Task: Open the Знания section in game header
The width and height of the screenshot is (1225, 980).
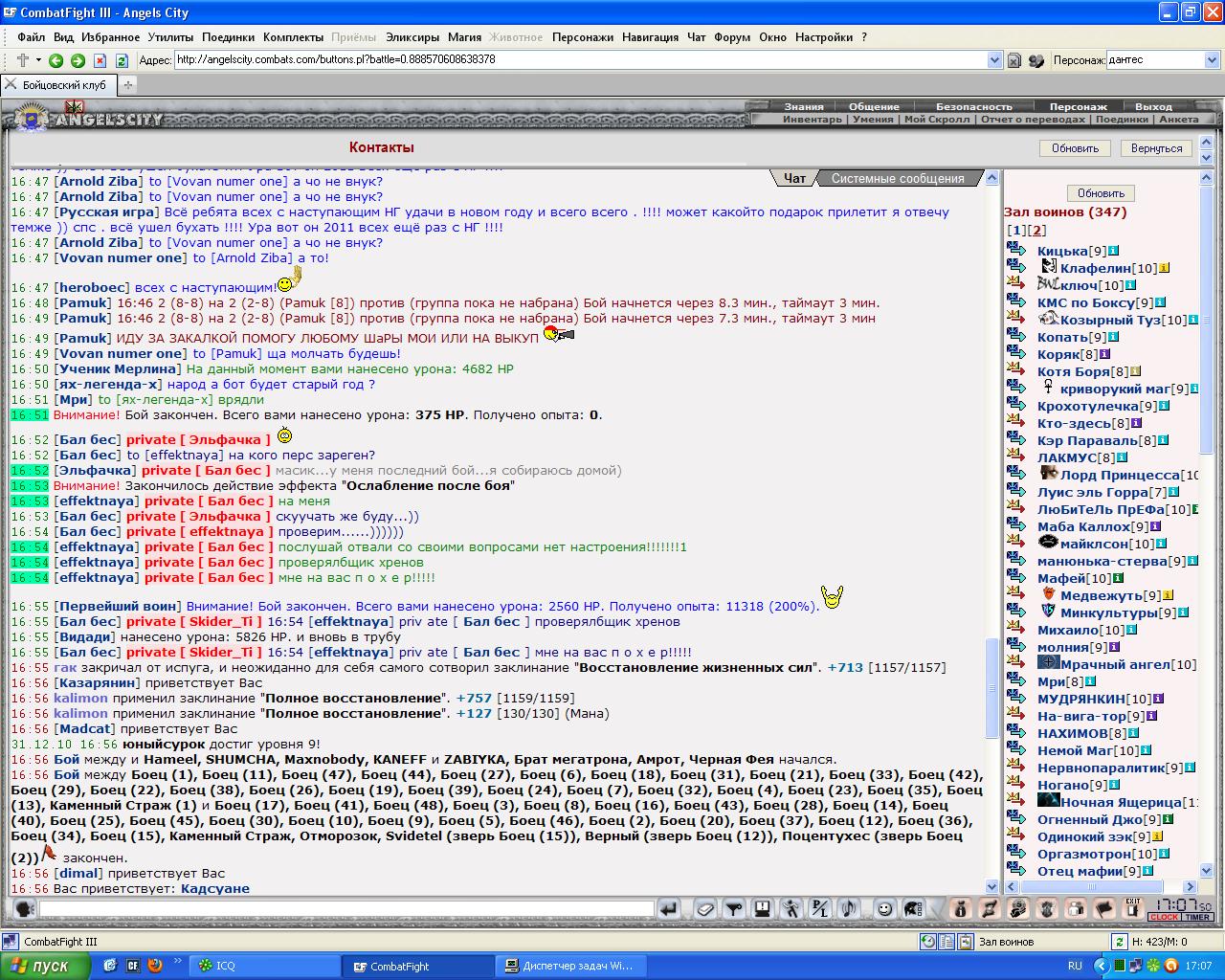Action: tap(804, 106)
